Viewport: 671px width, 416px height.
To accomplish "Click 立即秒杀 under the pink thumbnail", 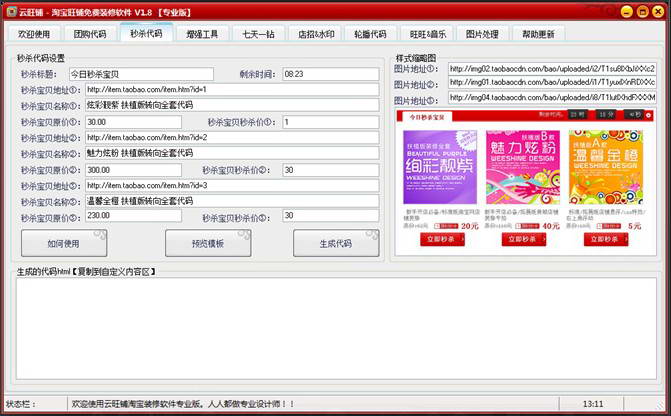I will (x=524, y=239).
